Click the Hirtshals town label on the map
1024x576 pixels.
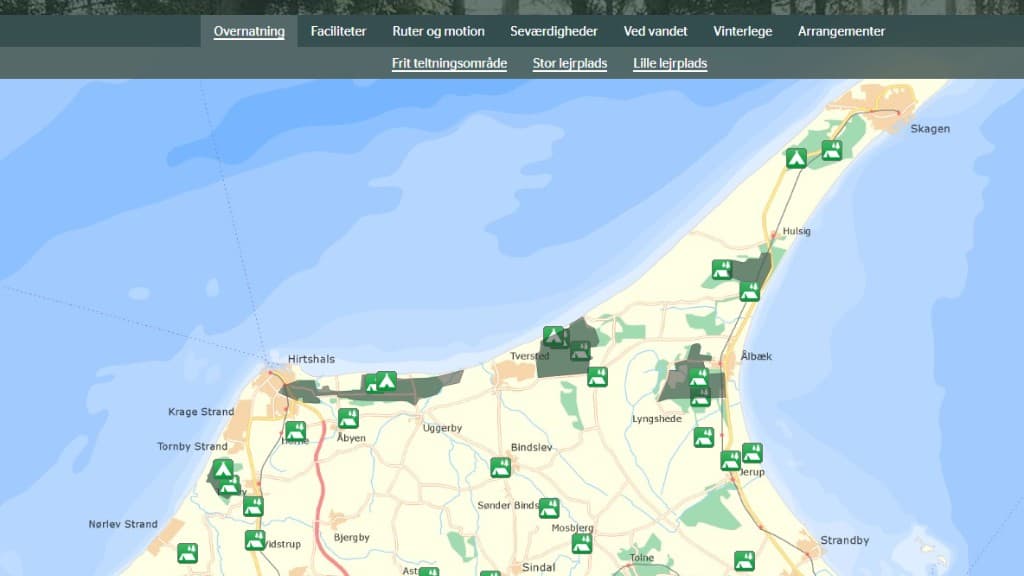pyautogui.click(x=311, y=359)
